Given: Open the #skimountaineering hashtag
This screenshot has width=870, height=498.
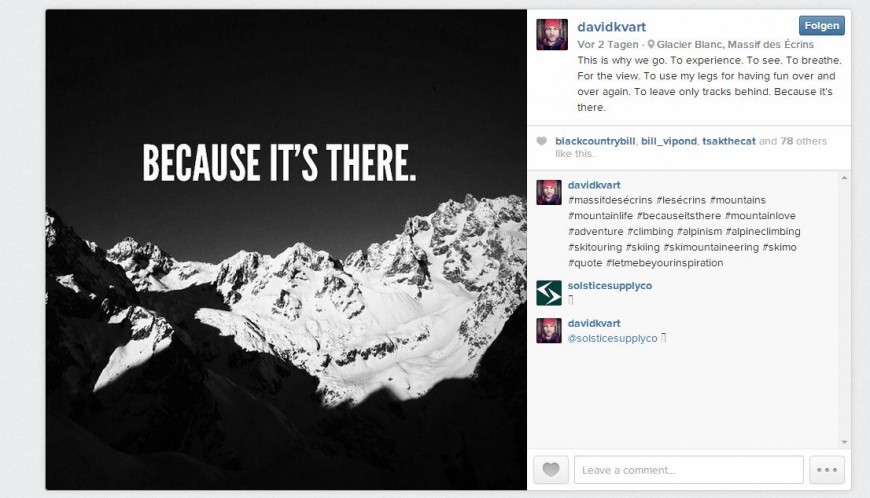Looking at the screenshot, I should tap(711, 247).
